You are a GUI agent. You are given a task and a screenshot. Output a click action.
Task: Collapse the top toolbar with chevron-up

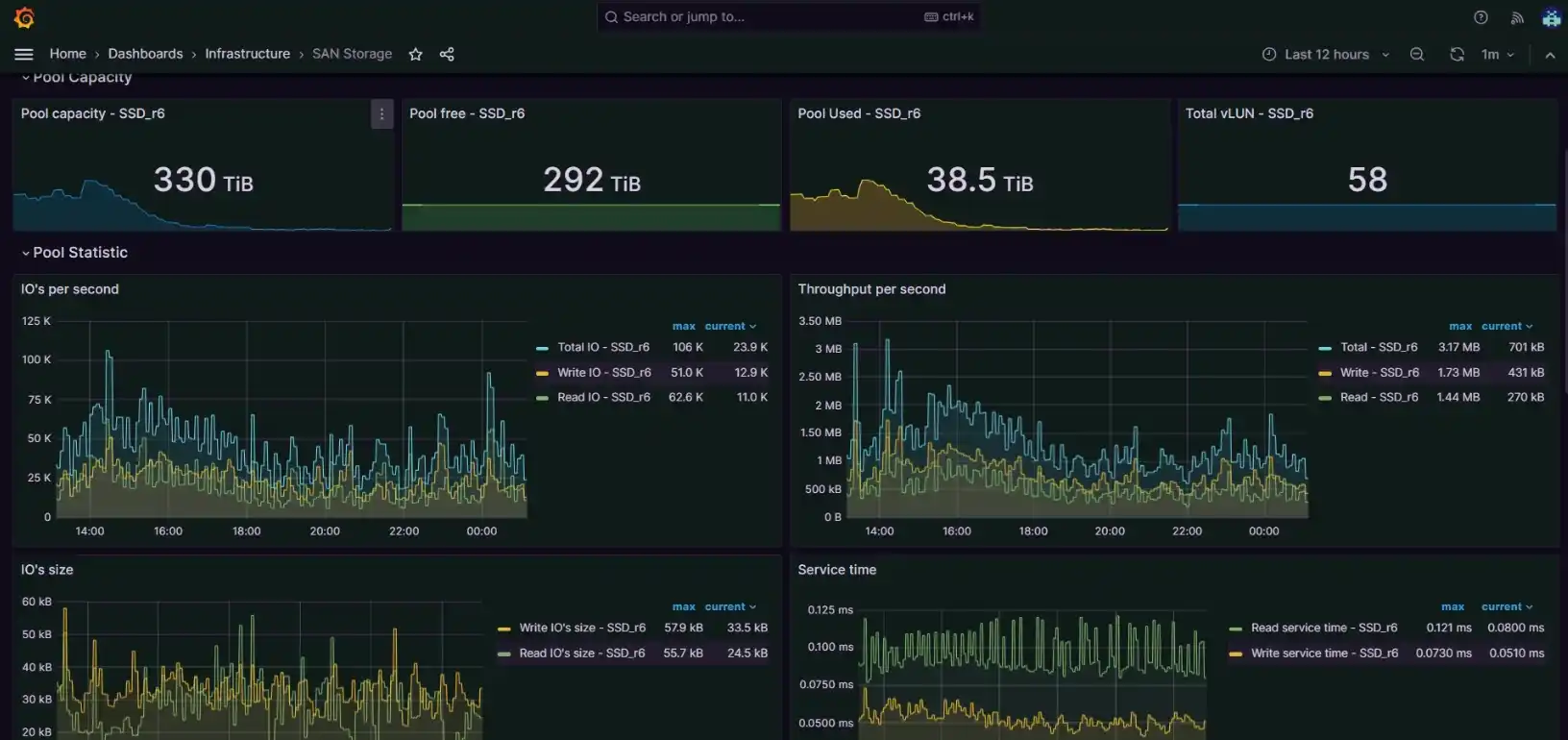[1550, 55]
